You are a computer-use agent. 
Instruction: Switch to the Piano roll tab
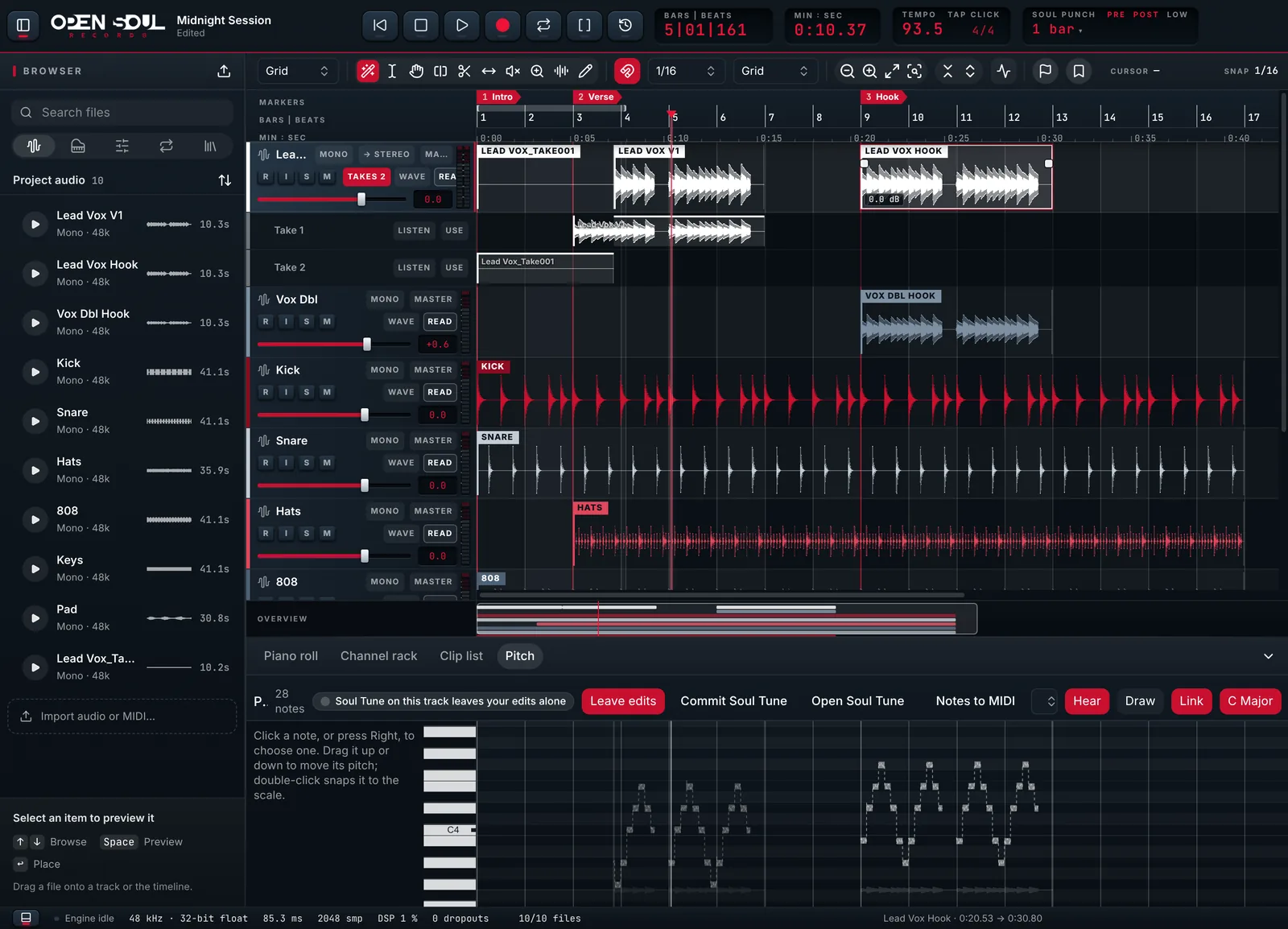291,656
